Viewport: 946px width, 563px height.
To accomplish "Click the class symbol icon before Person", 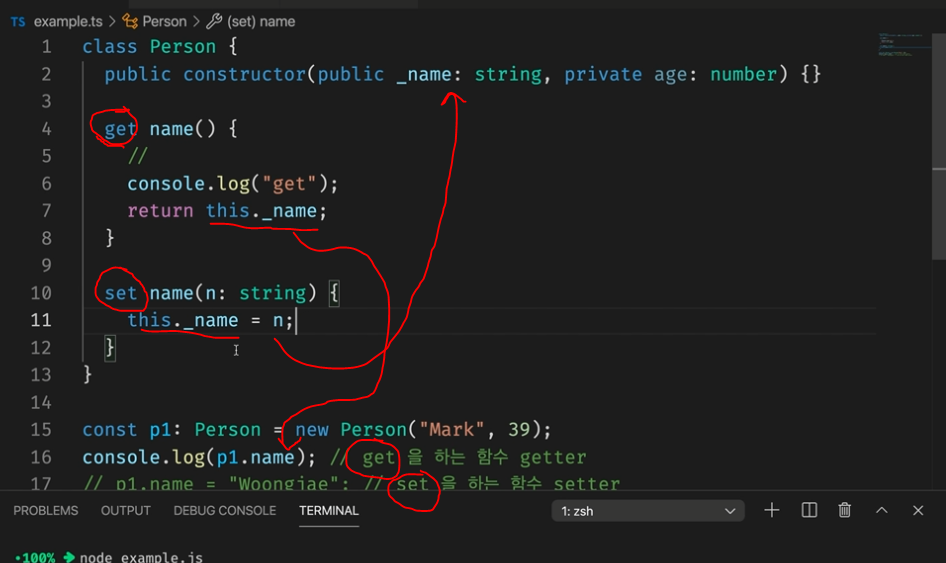I will [x=130, y=22].
